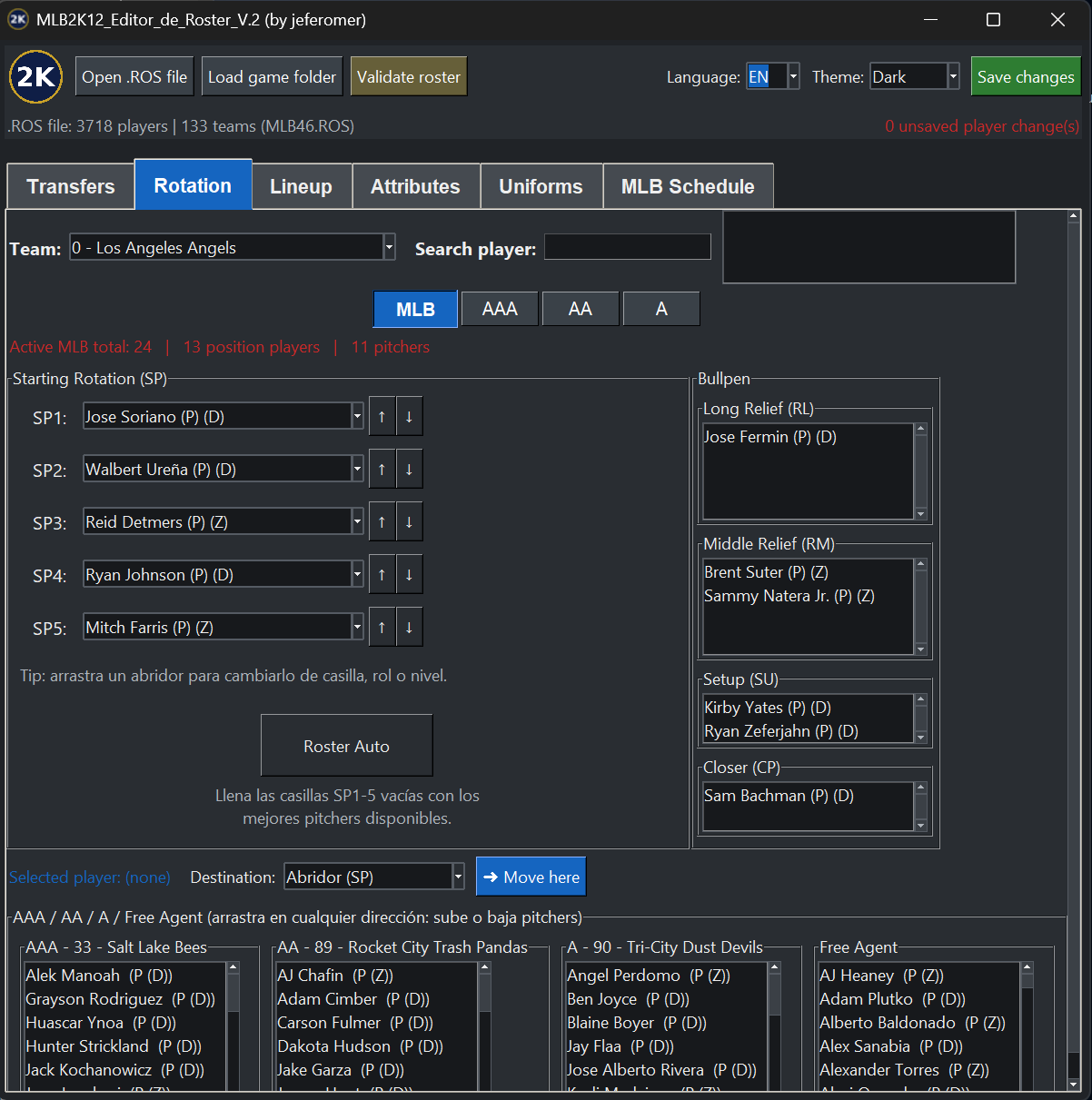
Task: Open the Lineup tab
Action: [x=301, y=186]
